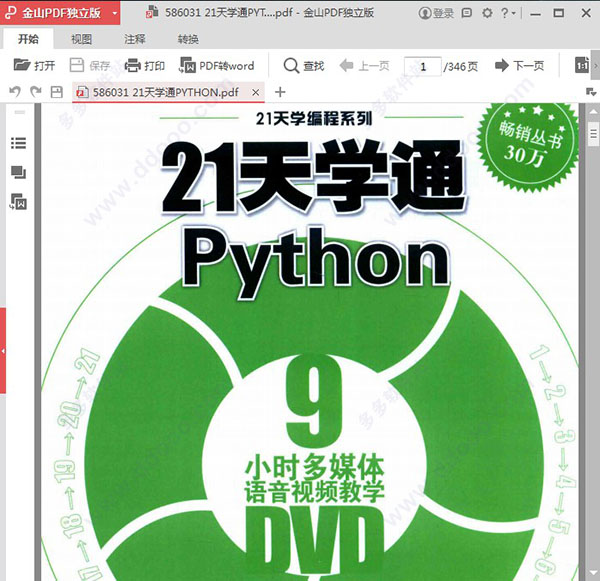Go to previous page with 上一页
The height and width of the screenshot is (581, 600).
coord(364,65)
